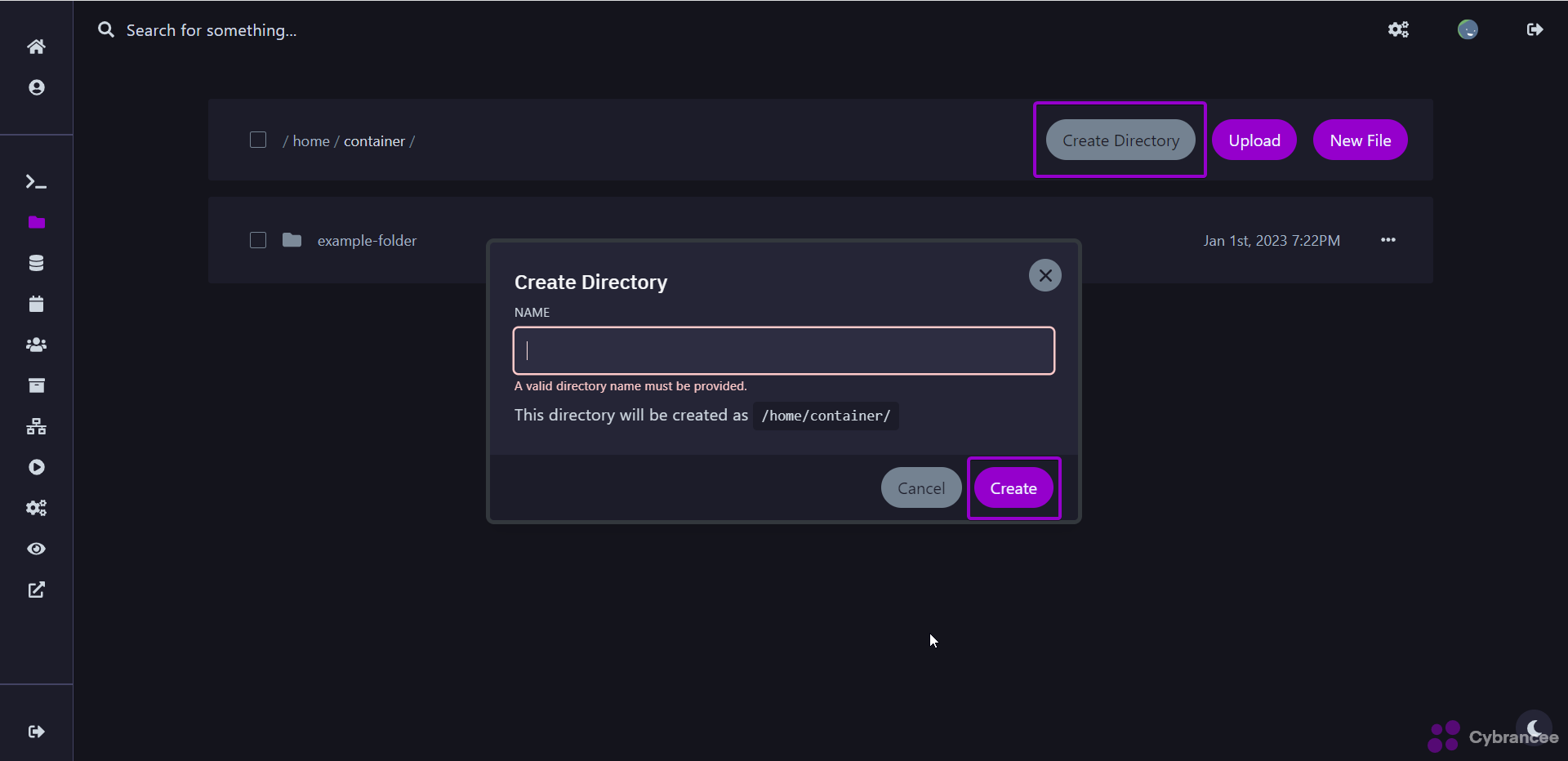Select the Databases icon in the sidebar
The width and height of the screenshot is (1568, 761).
click(36, 263)
